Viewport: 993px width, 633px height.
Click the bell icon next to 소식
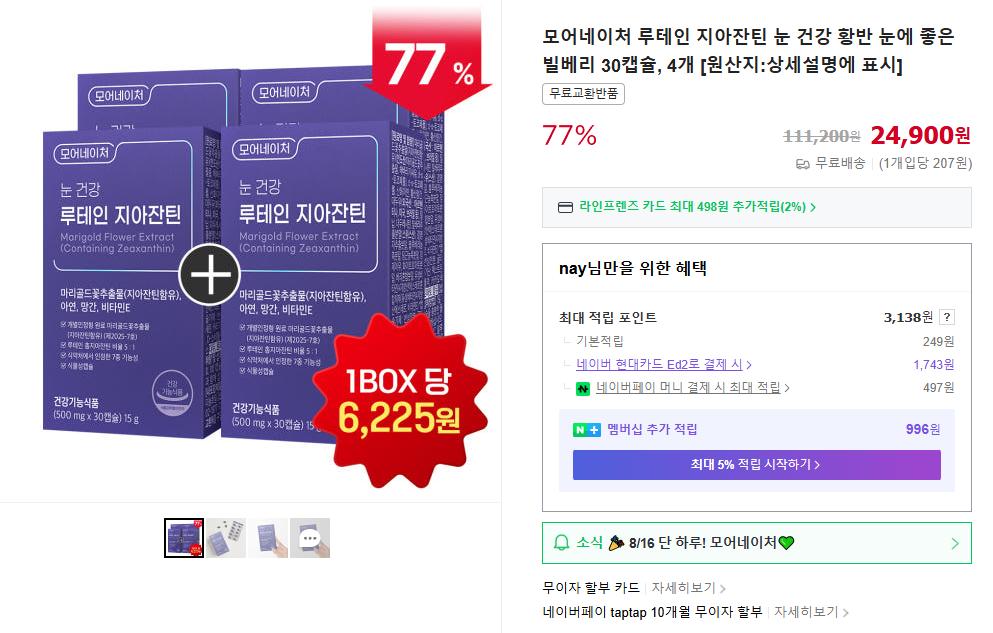[561, 542]
